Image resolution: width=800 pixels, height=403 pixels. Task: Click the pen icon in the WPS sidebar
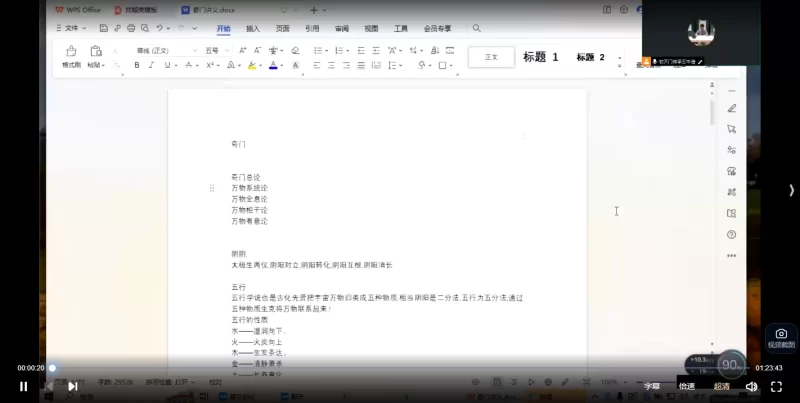pyautogui.click(x=731, y=108)
